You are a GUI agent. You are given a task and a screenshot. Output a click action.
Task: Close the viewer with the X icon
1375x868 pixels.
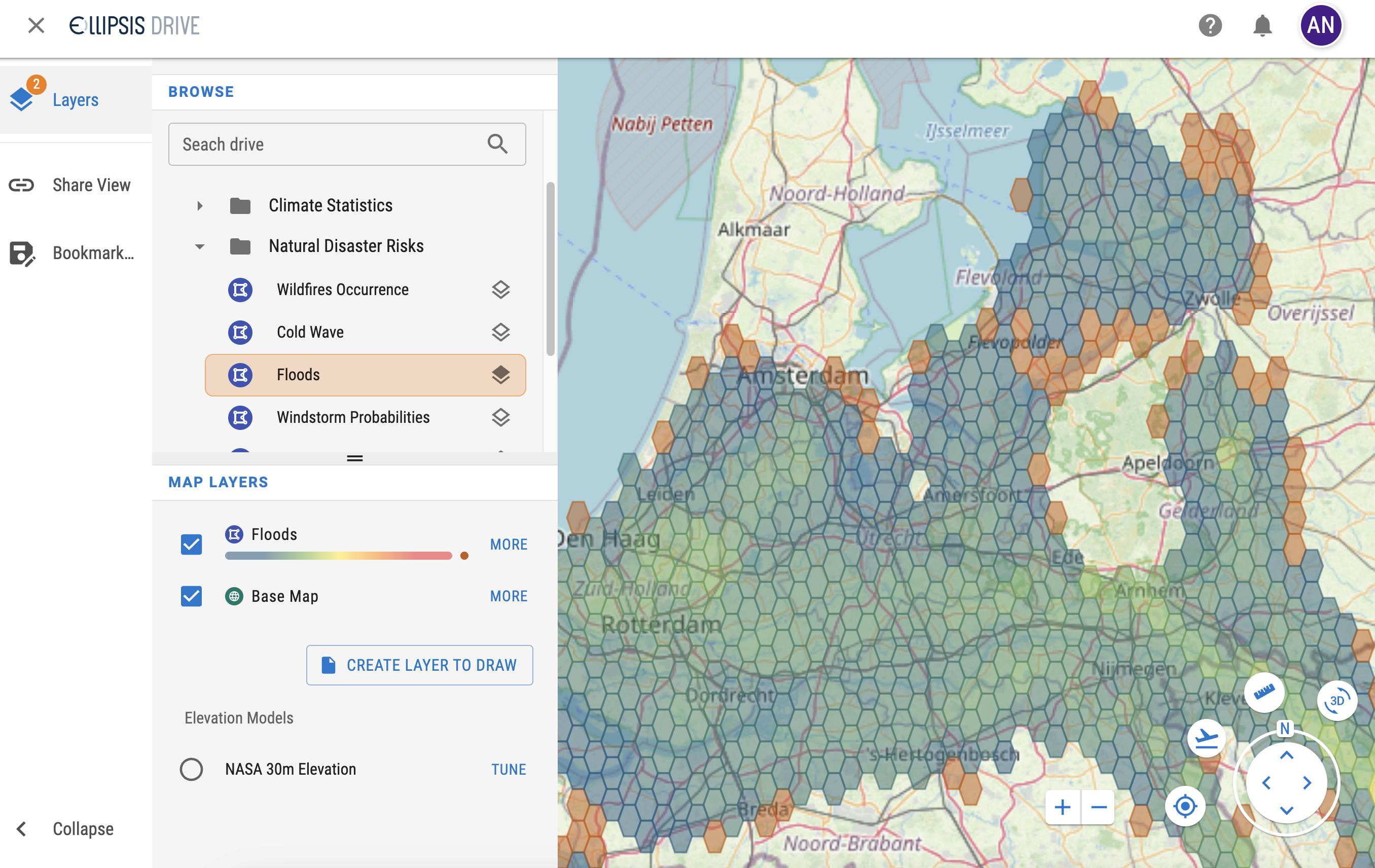pos(36,25)
